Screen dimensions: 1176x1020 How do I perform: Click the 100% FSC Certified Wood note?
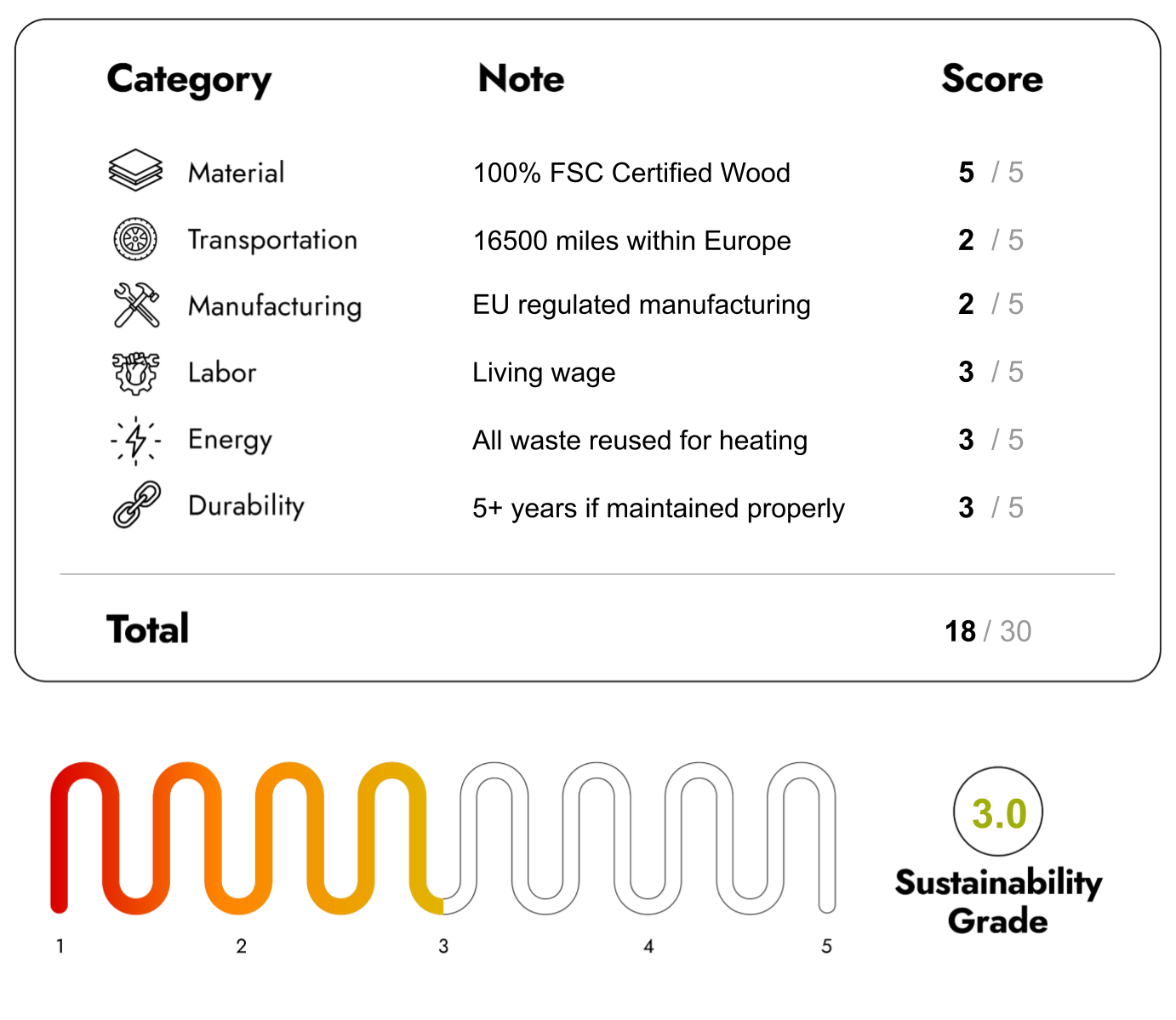pyautogui.click(x=631, y=173)
